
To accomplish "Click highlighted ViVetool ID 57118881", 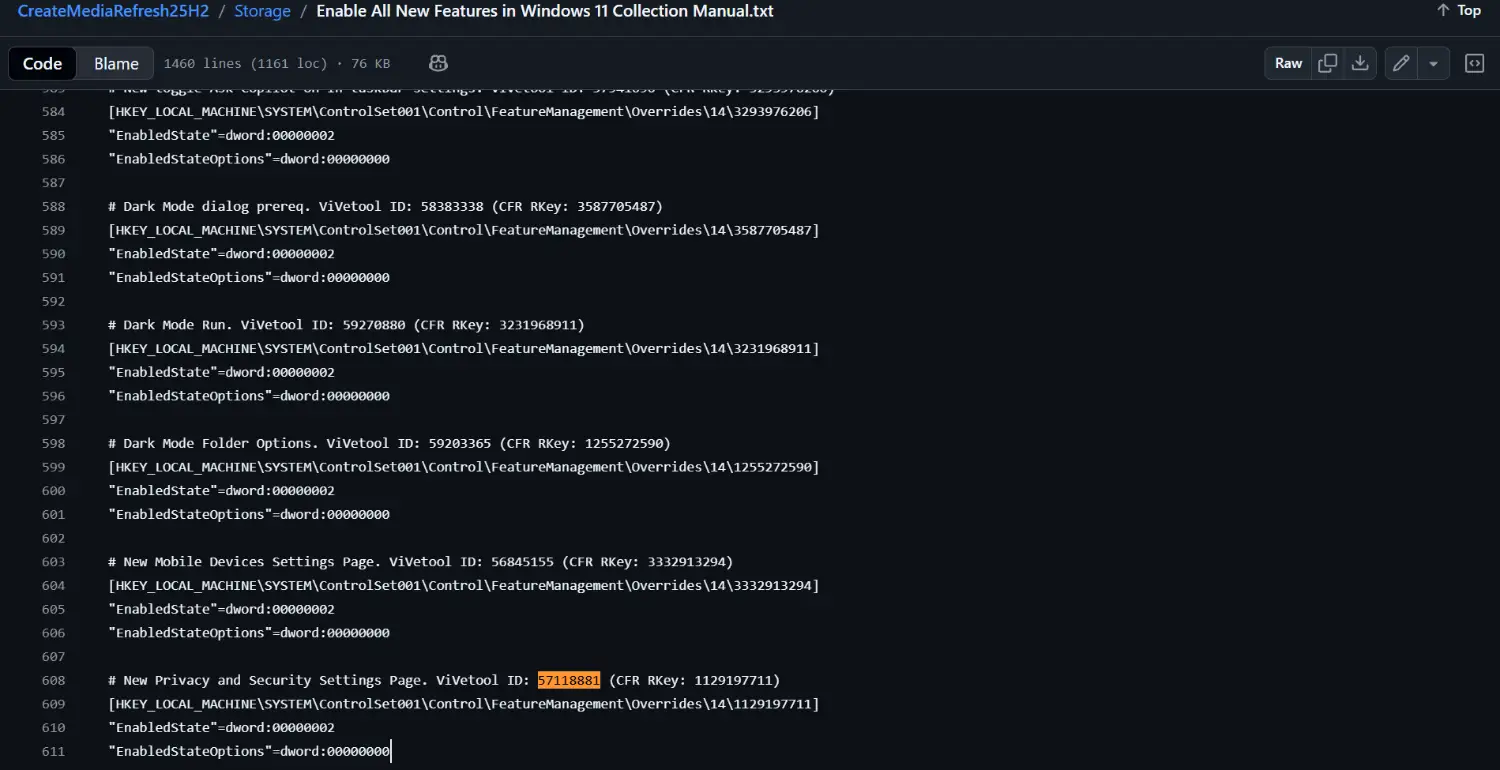I will click(569, 680).
